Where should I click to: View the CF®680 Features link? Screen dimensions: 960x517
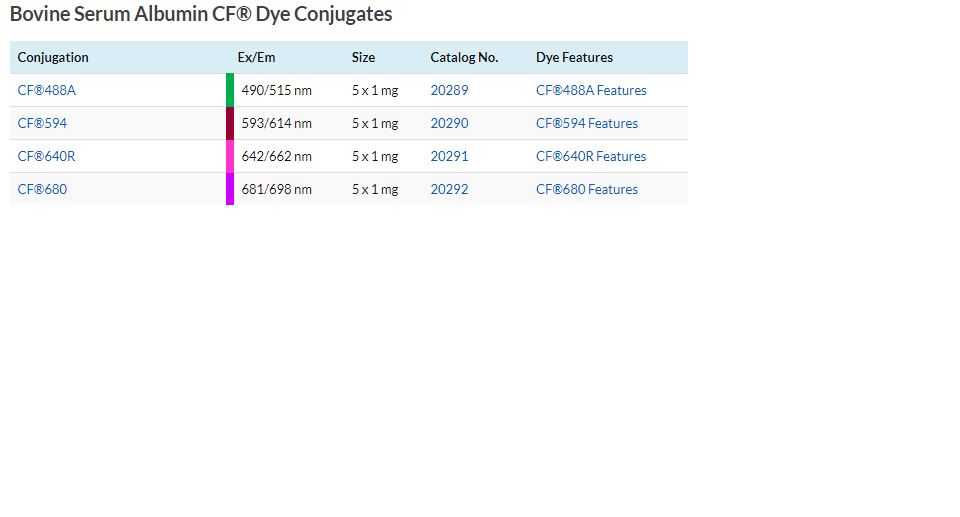click(587, 189)
